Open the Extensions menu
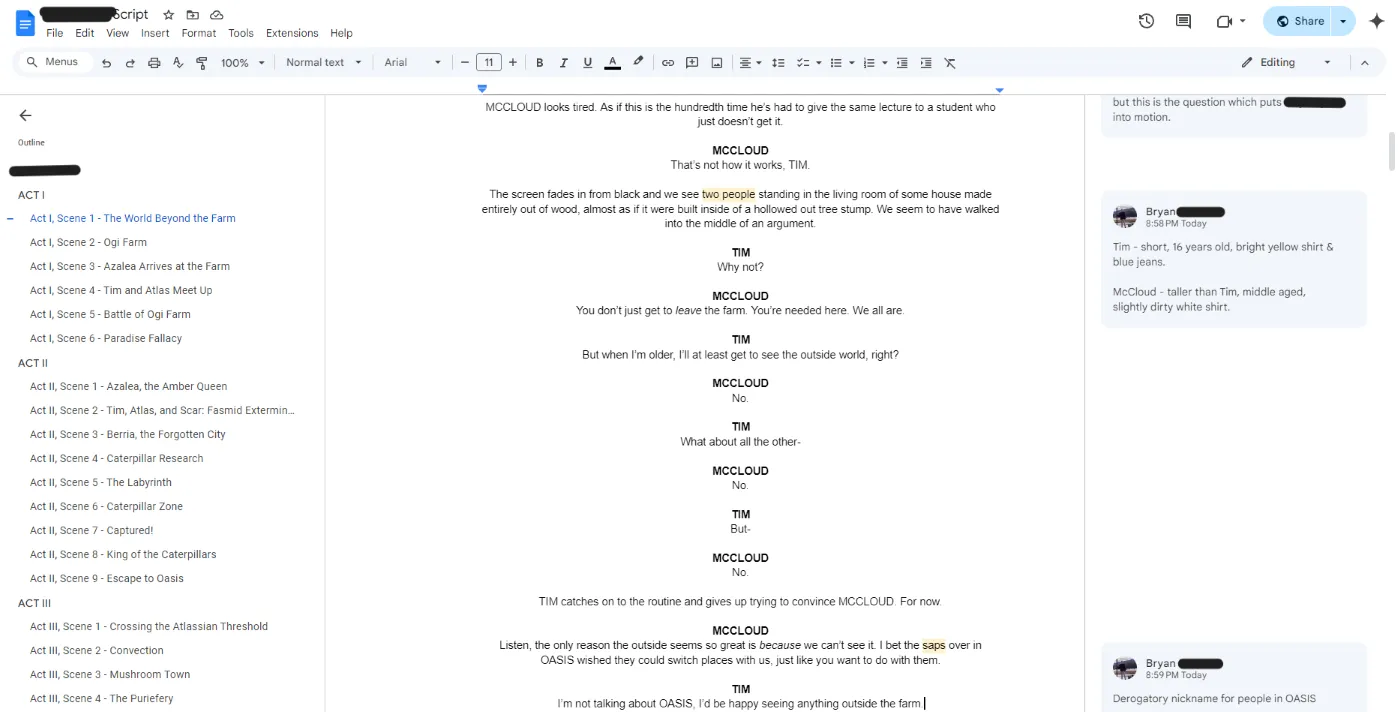The width and height of the screenshot is (1398, 712). [x=292, y=33]
